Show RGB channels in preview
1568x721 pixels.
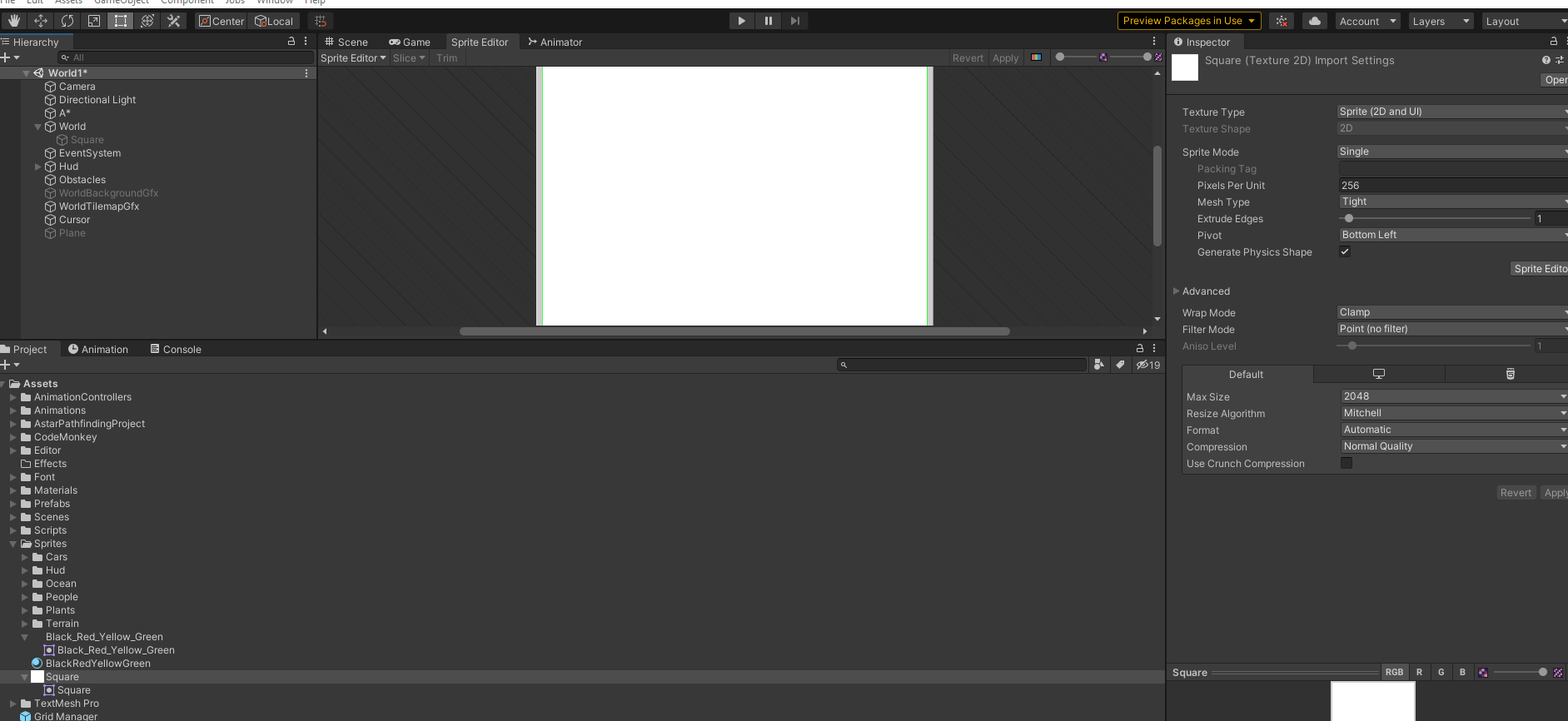(1394, 672)
